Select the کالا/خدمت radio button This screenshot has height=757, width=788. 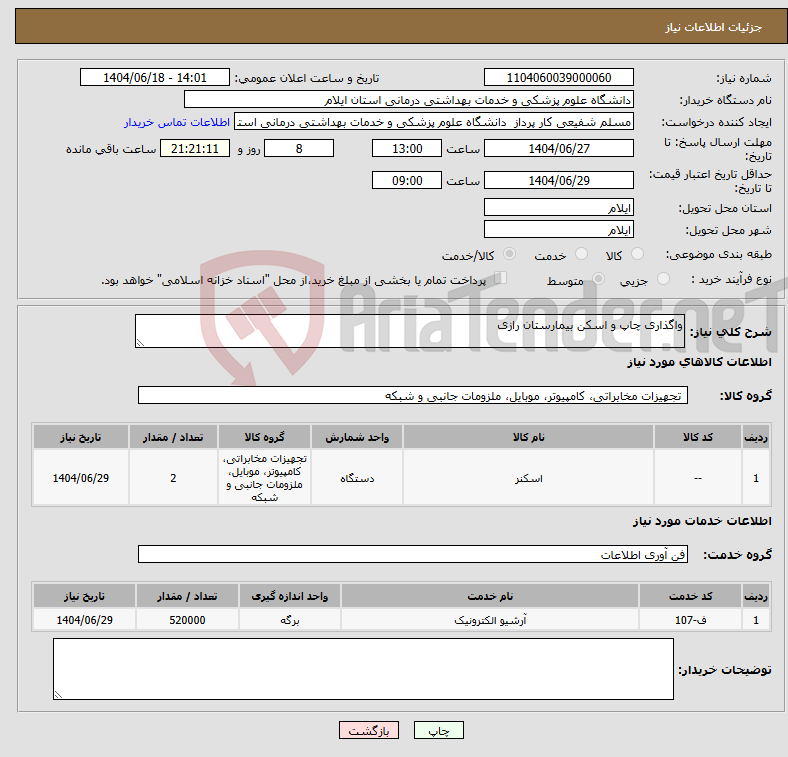pyautogui.click(x=509, y=254)
